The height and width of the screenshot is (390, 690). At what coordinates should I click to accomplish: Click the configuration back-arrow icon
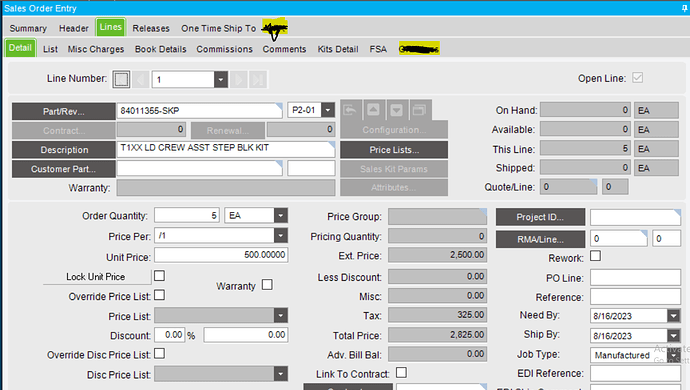coord(350,110)
